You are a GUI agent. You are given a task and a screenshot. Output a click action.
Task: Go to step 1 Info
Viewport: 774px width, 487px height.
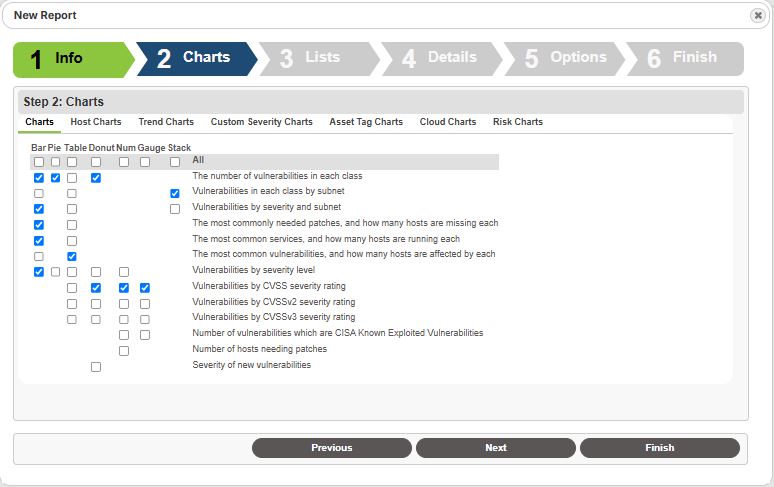[73, 59]
